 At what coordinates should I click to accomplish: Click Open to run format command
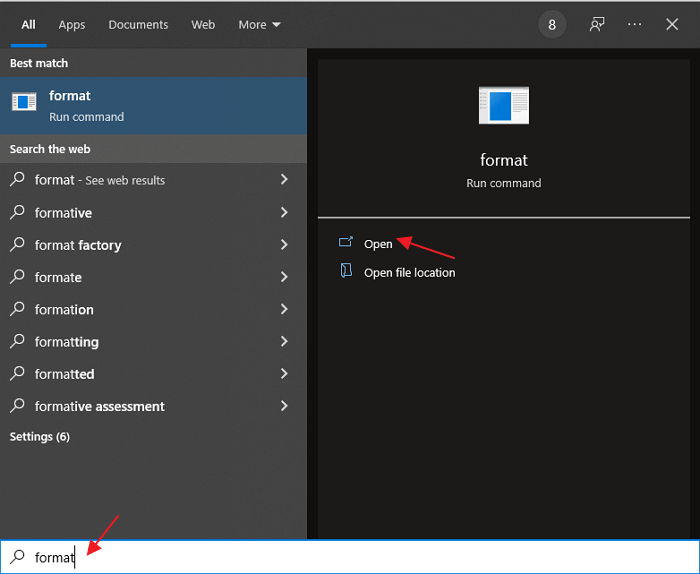(378, 244)
